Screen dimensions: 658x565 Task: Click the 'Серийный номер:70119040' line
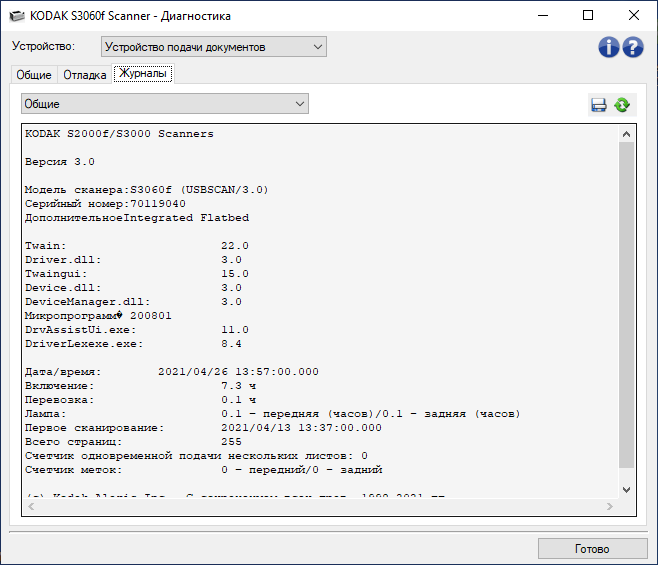pos(105,204)
